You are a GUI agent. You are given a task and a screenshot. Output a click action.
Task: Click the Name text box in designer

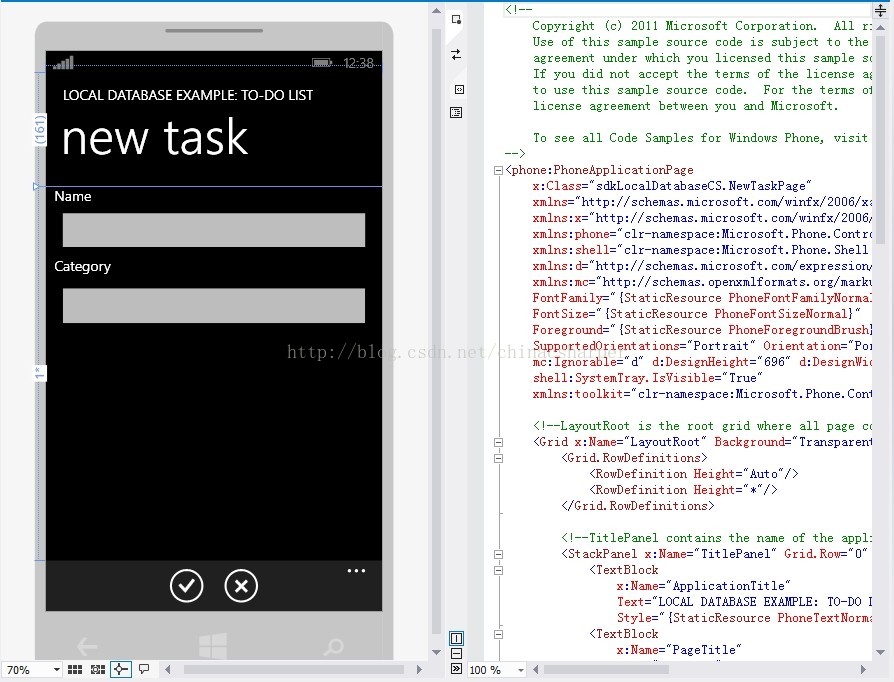click(x=214, y=230)
